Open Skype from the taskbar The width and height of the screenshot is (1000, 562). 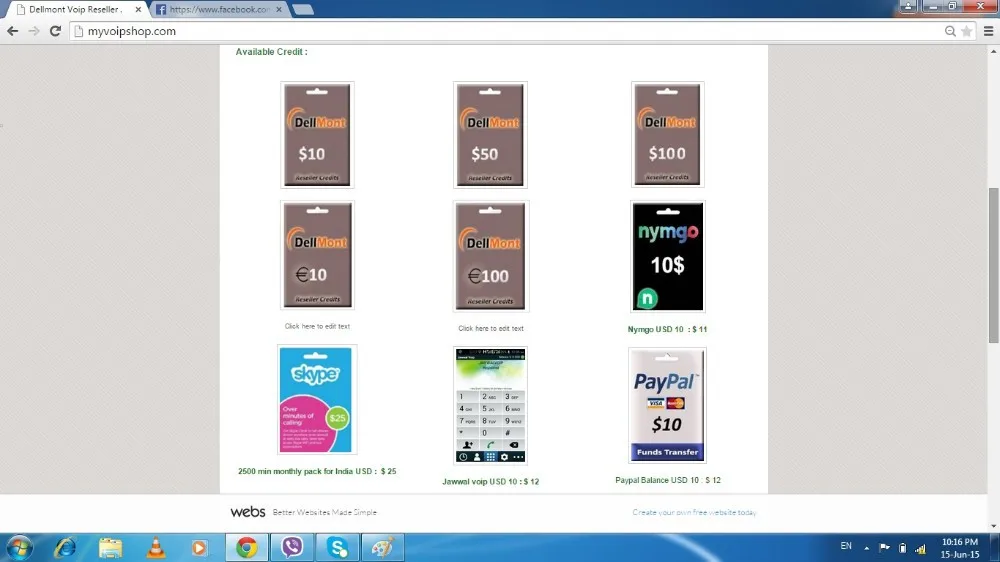point(337,547)
